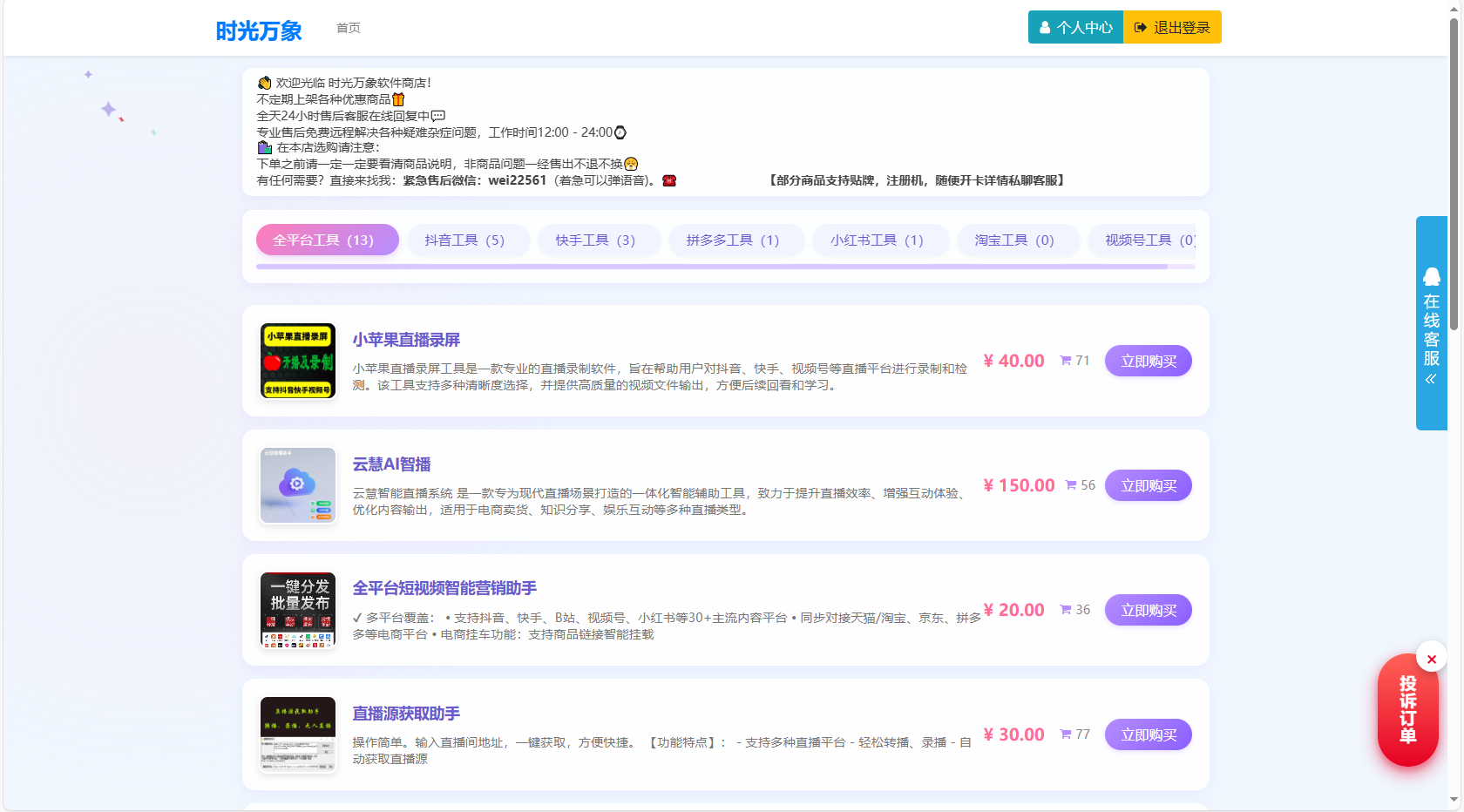Screen dimensions: 1464x812
Task: Collapse the 在线客服 panel via « chevron
Action: click(1432, 377)
